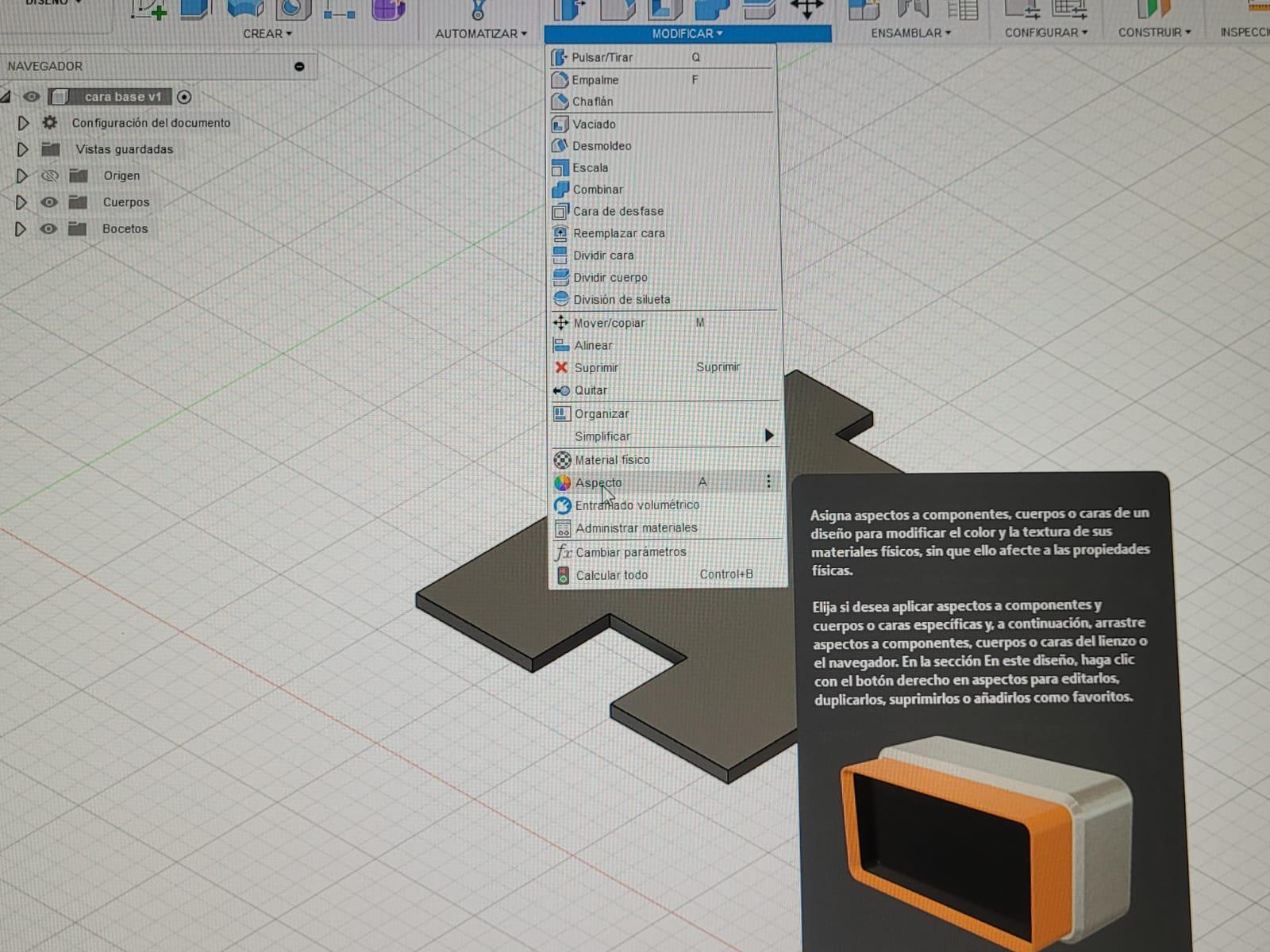Viewport: 1270px width, 952px height.
Task: Select the Vaciado shell icon
Action: coord(560,124)
